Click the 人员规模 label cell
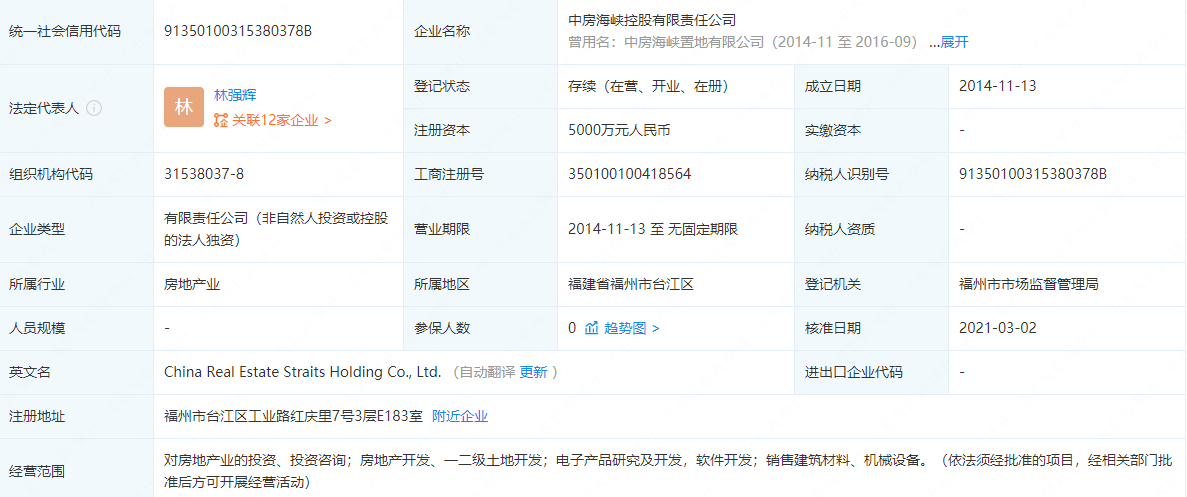Viewport: 1187px width, 497px height. (76, 328)
